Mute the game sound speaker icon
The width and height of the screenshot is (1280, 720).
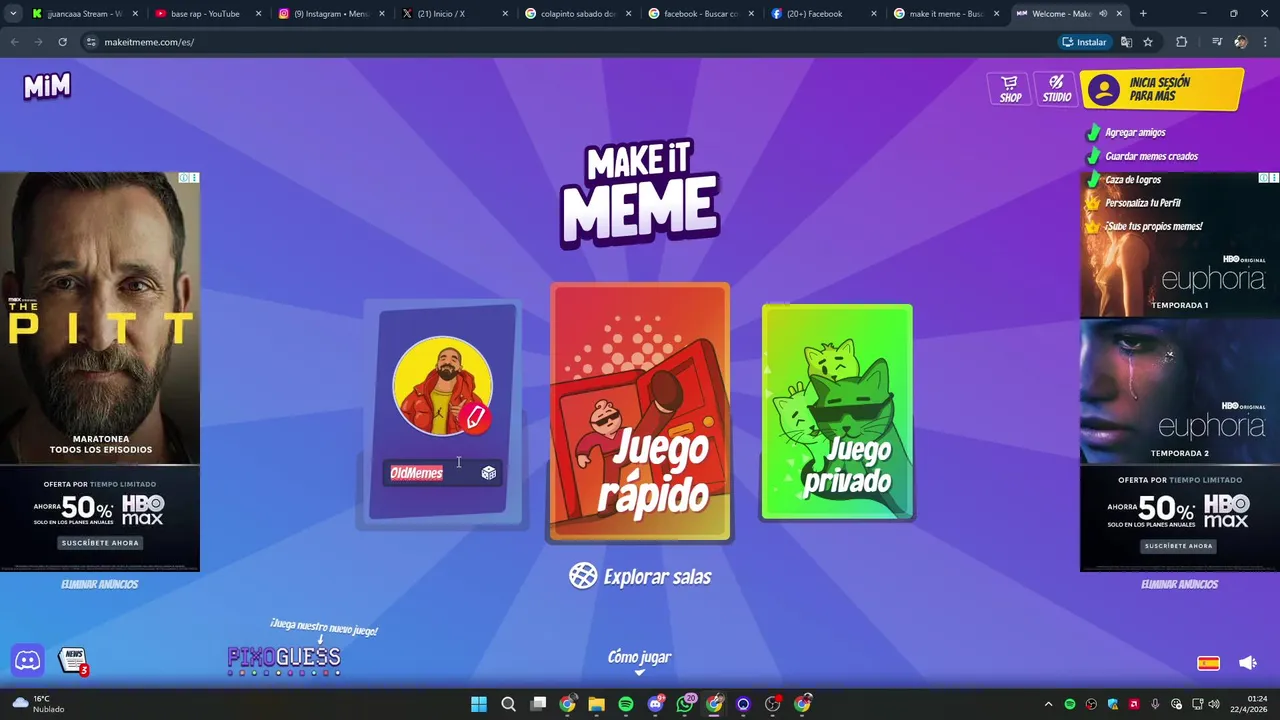point(1247,663)
